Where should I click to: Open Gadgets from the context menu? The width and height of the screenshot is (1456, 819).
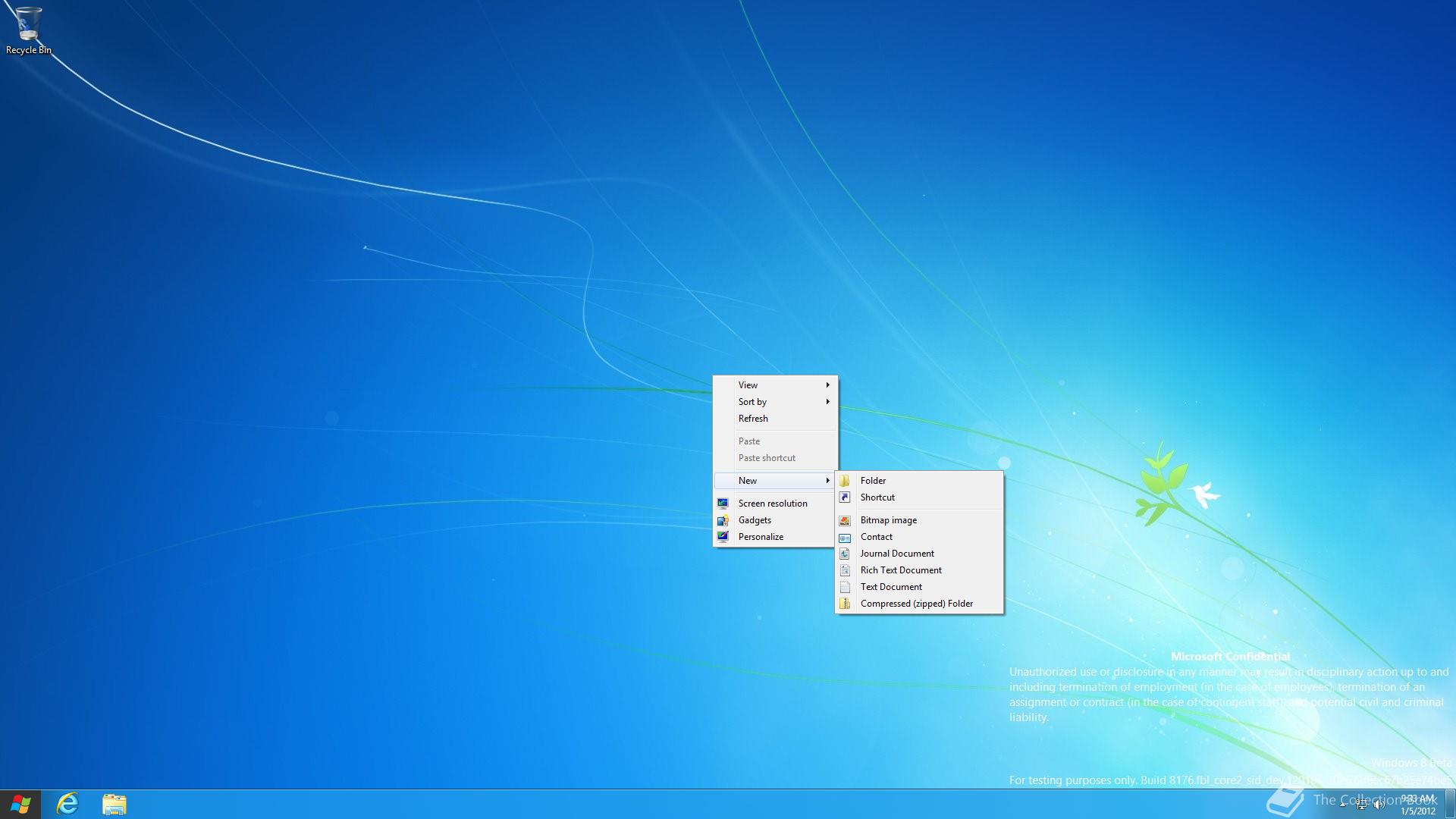coord(775,520)
